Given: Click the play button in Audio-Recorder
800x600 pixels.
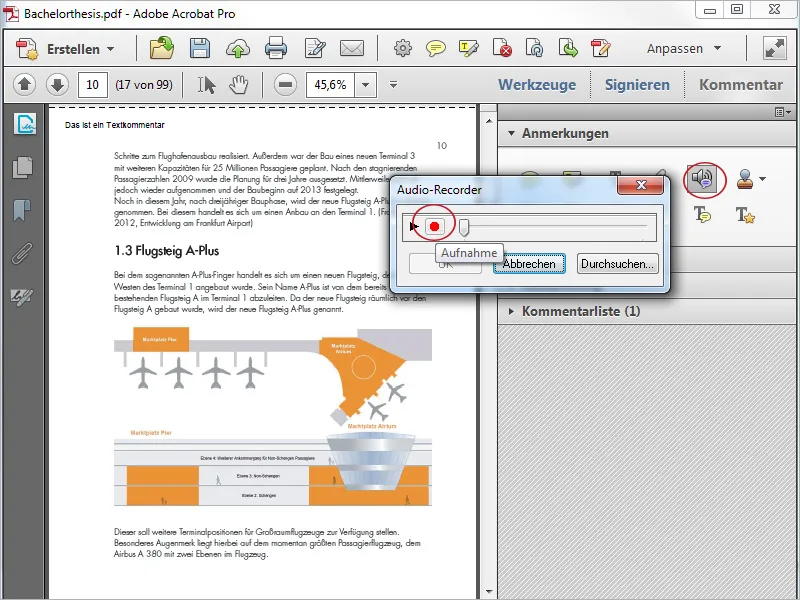Looking at the screenshot, I should point(414,226).
